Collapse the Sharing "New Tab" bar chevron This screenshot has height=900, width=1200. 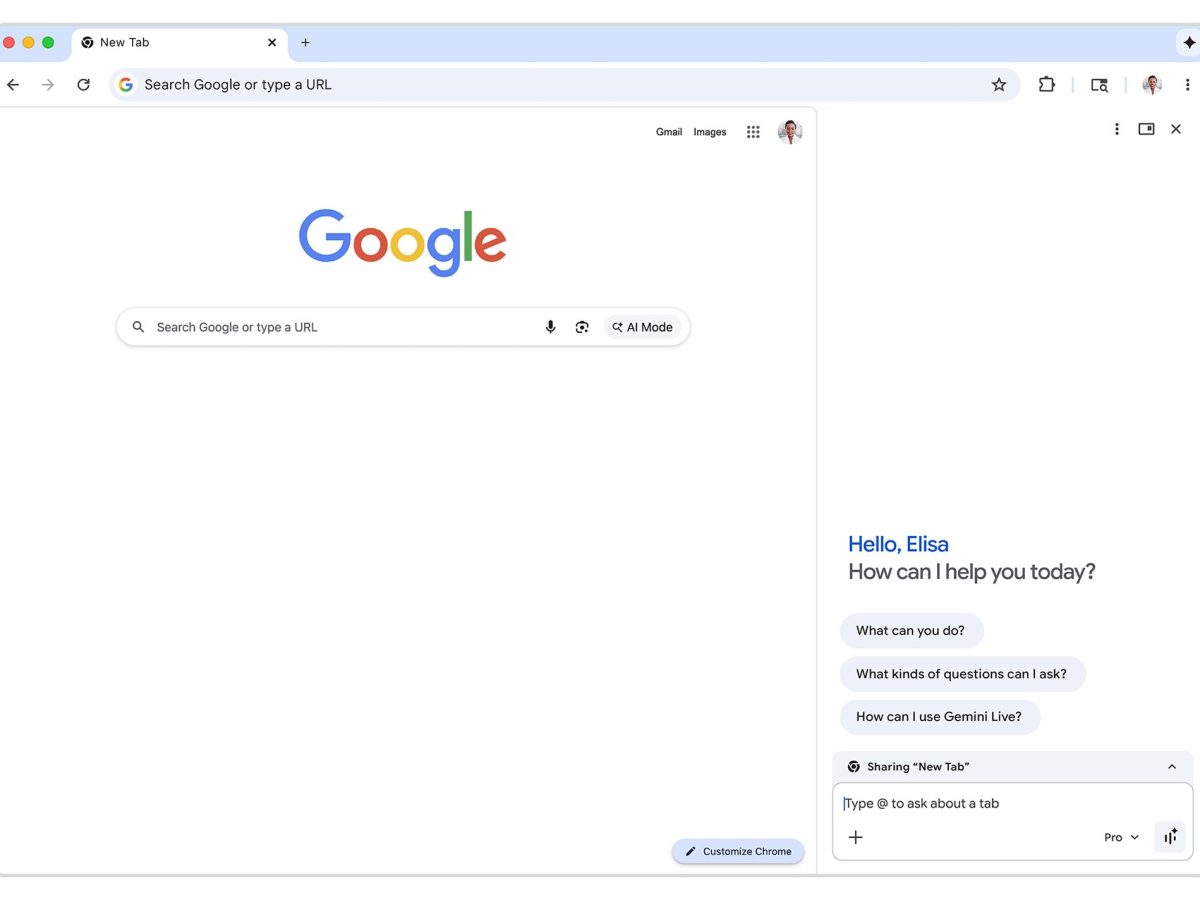click(1172, 767)
